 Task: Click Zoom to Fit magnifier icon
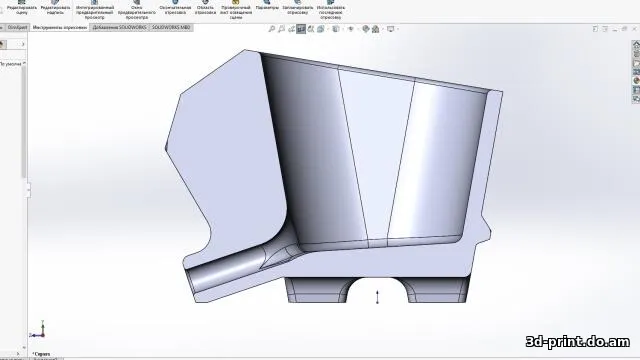(x=272, y=29)
